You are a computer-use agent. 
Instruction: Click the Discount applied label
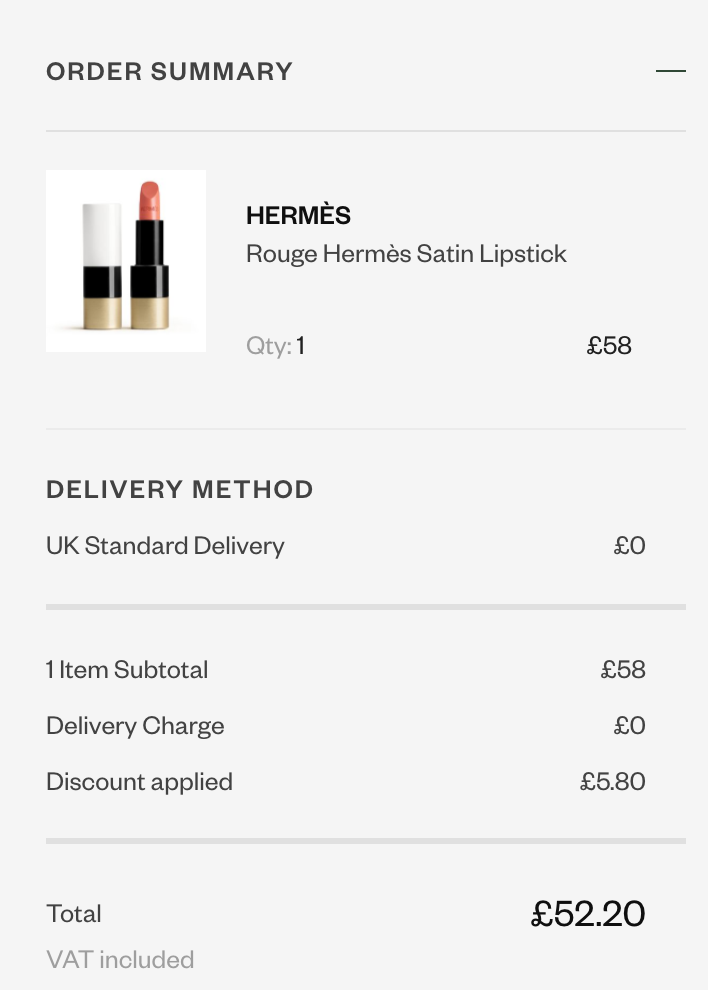pos(140,782)
